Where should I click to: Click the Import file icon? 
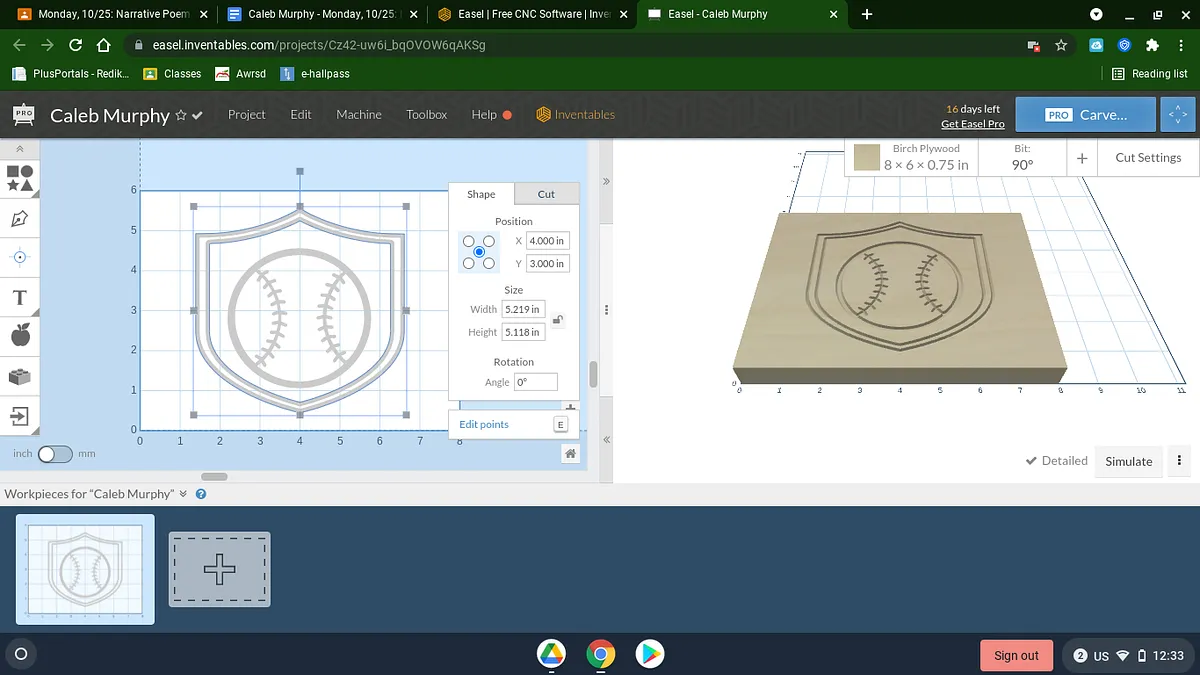[x=20, y=416]
